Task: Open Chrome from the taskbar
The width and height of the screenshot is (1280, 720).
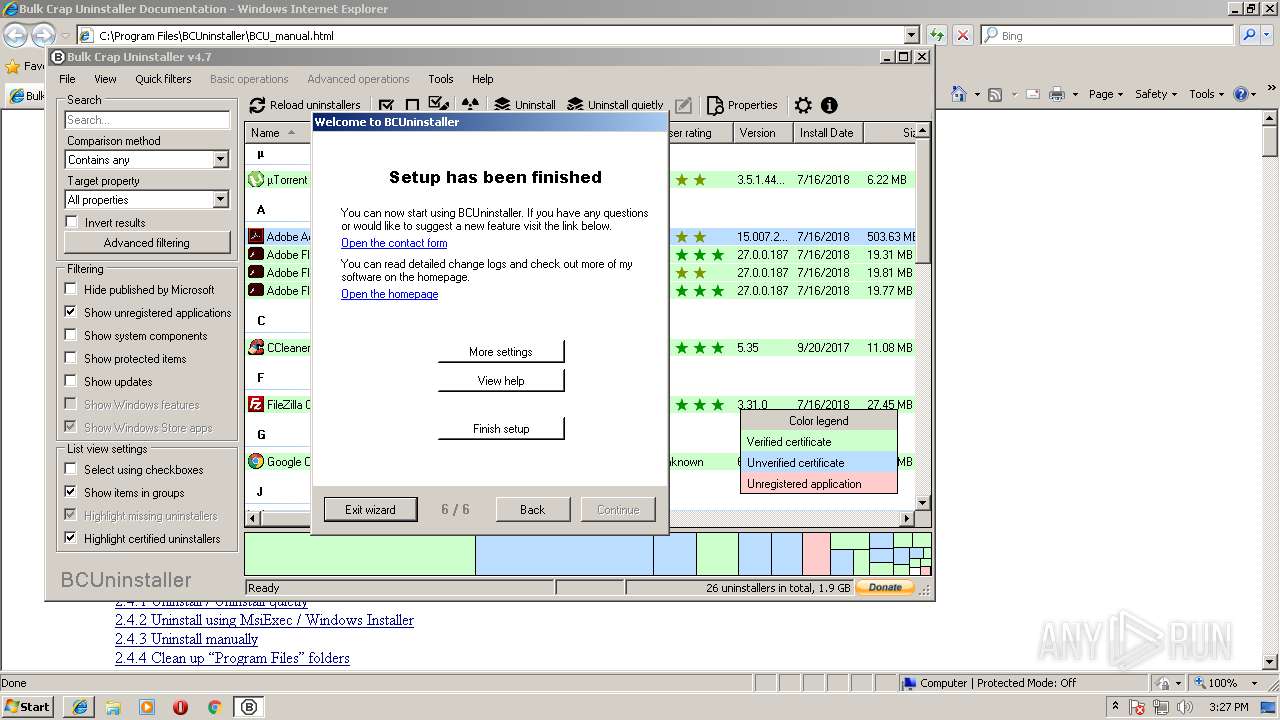Action: click(214, 707)
